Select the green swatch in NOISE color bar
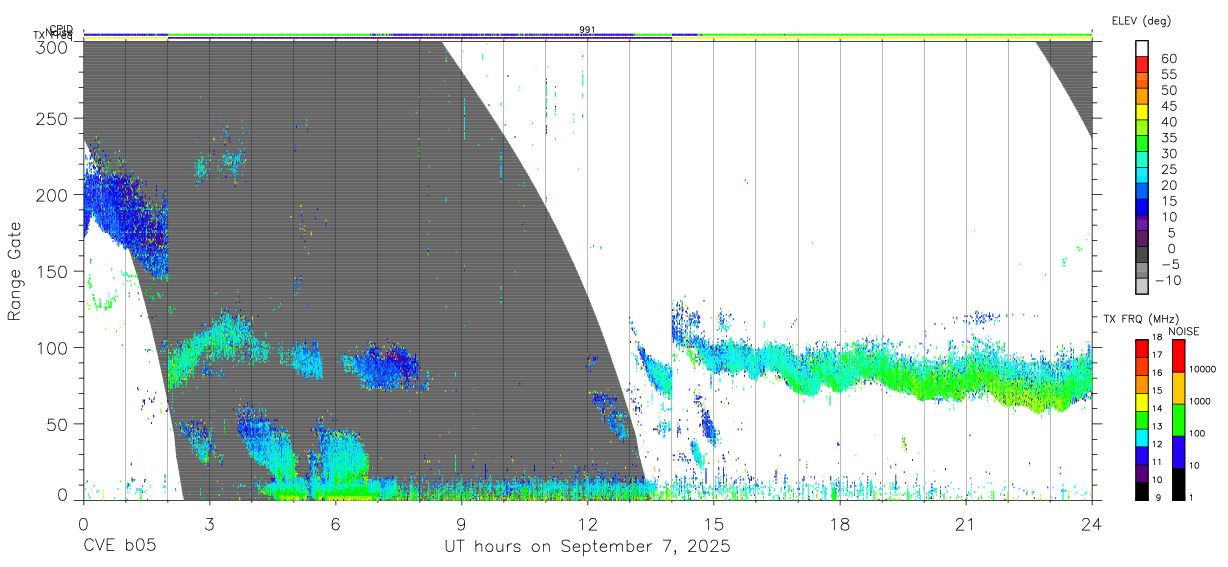Viewport: 1228px width, 567px height. click(1178, 420)
